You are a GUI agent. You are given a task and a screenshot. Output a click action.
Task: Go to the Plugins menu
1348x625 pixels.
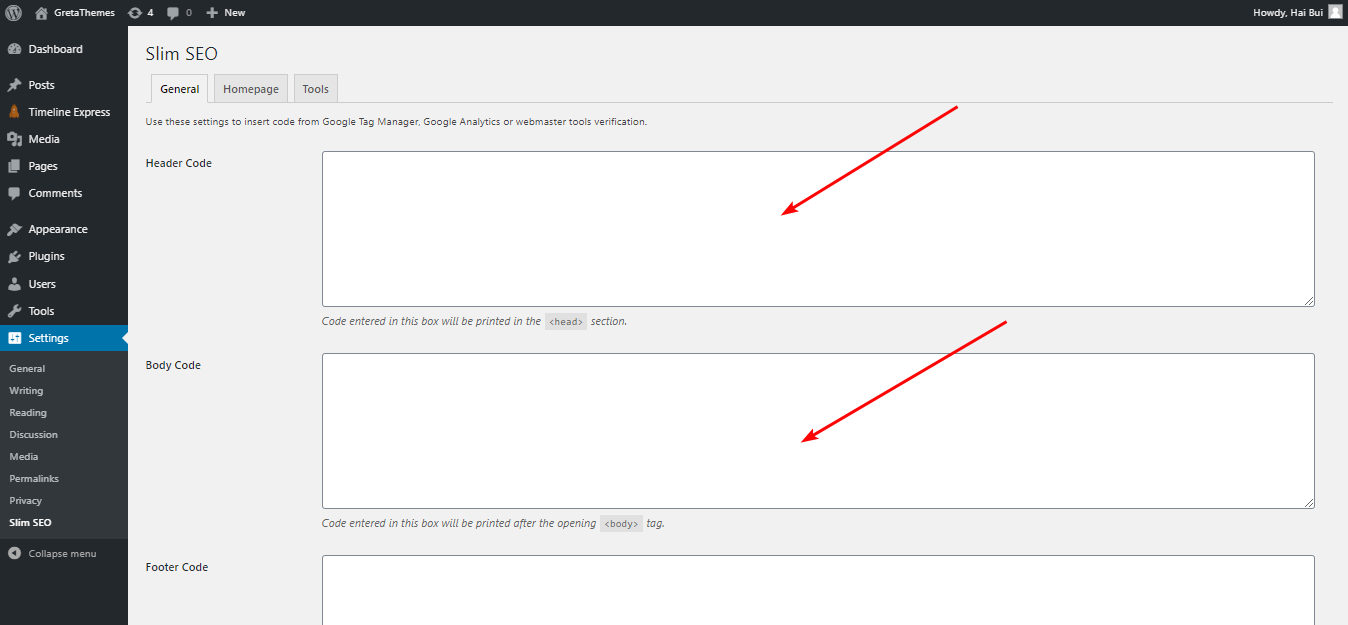(64, 256)
